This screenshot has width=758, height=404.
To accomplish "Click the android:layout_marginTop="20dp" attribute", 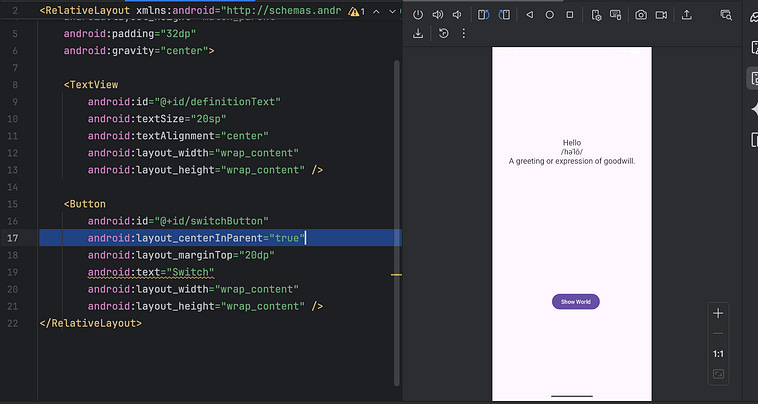I will [x=181, y=255].
